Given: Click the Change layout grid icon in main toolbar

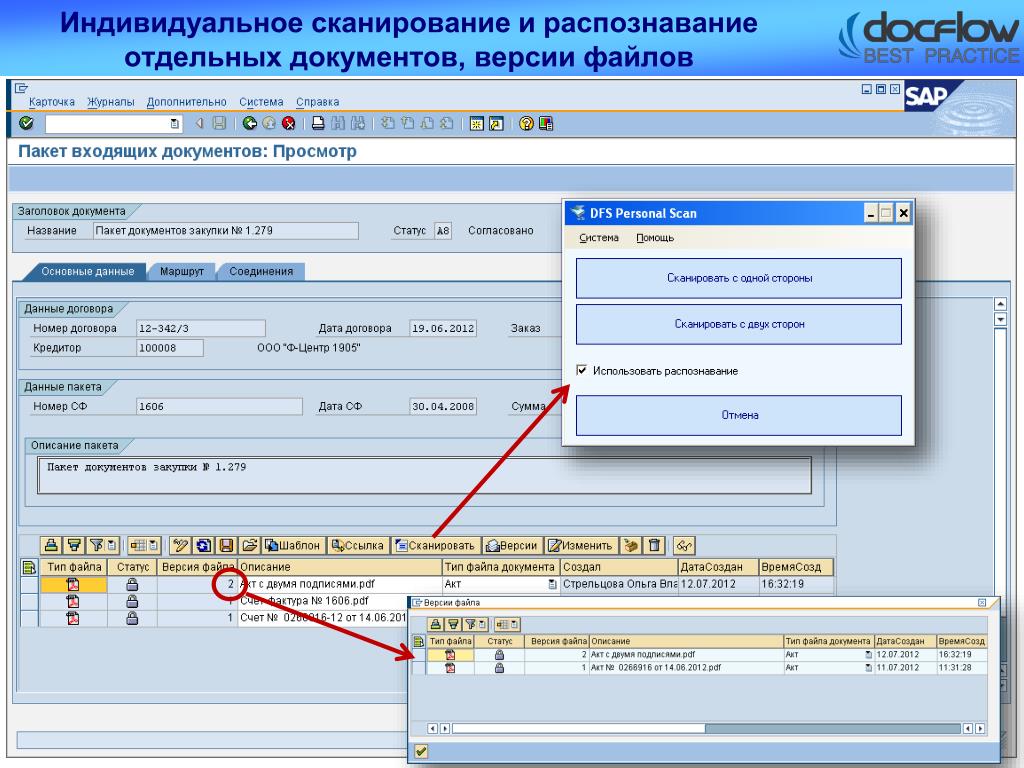Looking at the screenshot, I should tap(138, 545).
